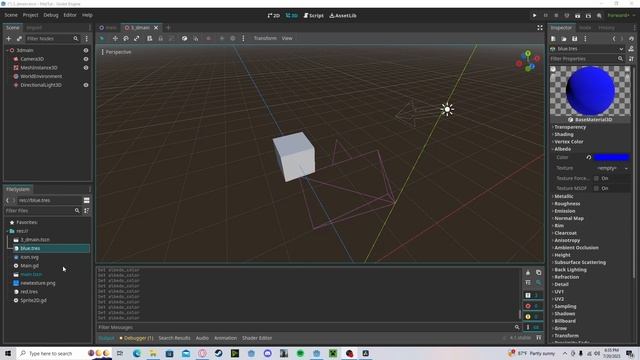Toggle FileSystem split view mode icon
The width and height of the screenshot is (640, 360).
click(x=87, y=200)
